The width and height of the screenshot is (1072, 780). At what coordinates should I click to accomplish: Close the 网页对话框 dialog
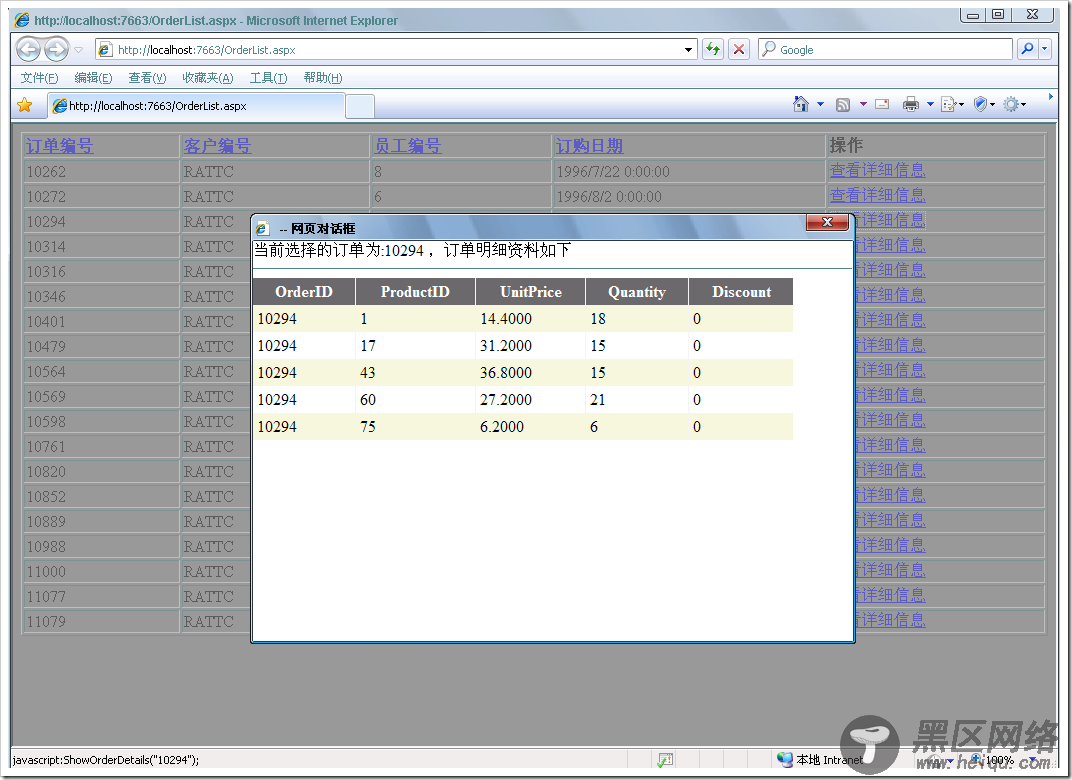click(827, 222)
